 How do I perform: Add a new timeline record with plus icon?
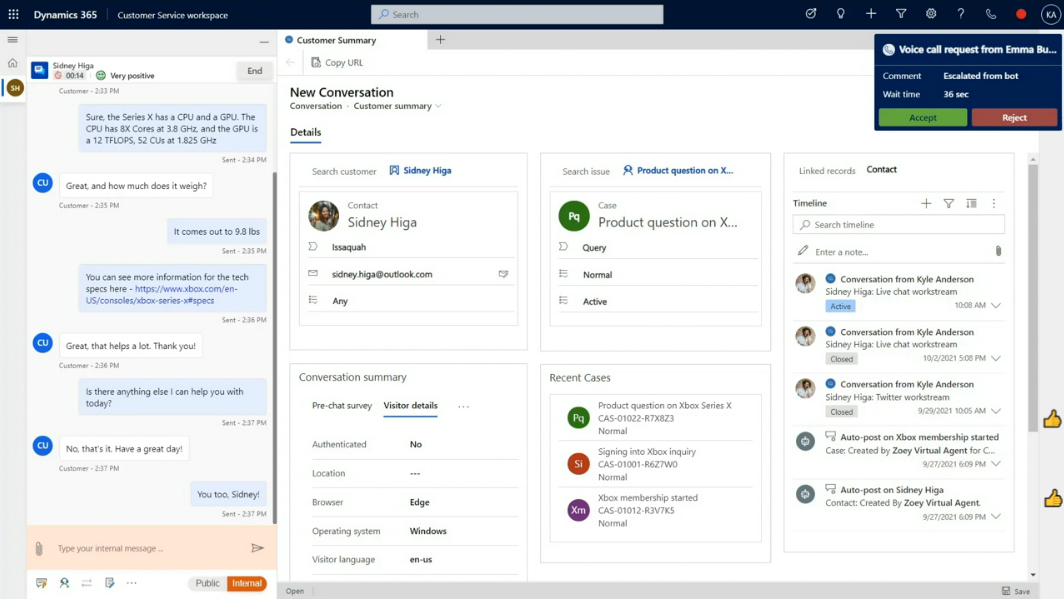pyautogui.click(x=926, y=203)
